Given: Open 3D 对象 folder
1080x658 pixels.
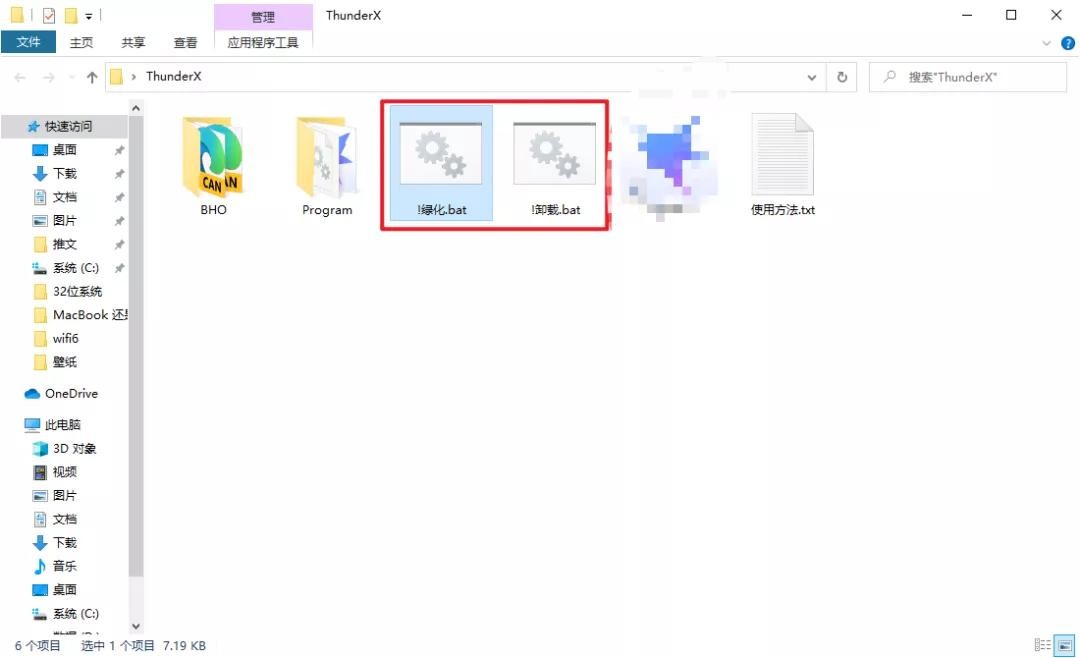Looking at the screenshot, I should [x=74, y=449].
